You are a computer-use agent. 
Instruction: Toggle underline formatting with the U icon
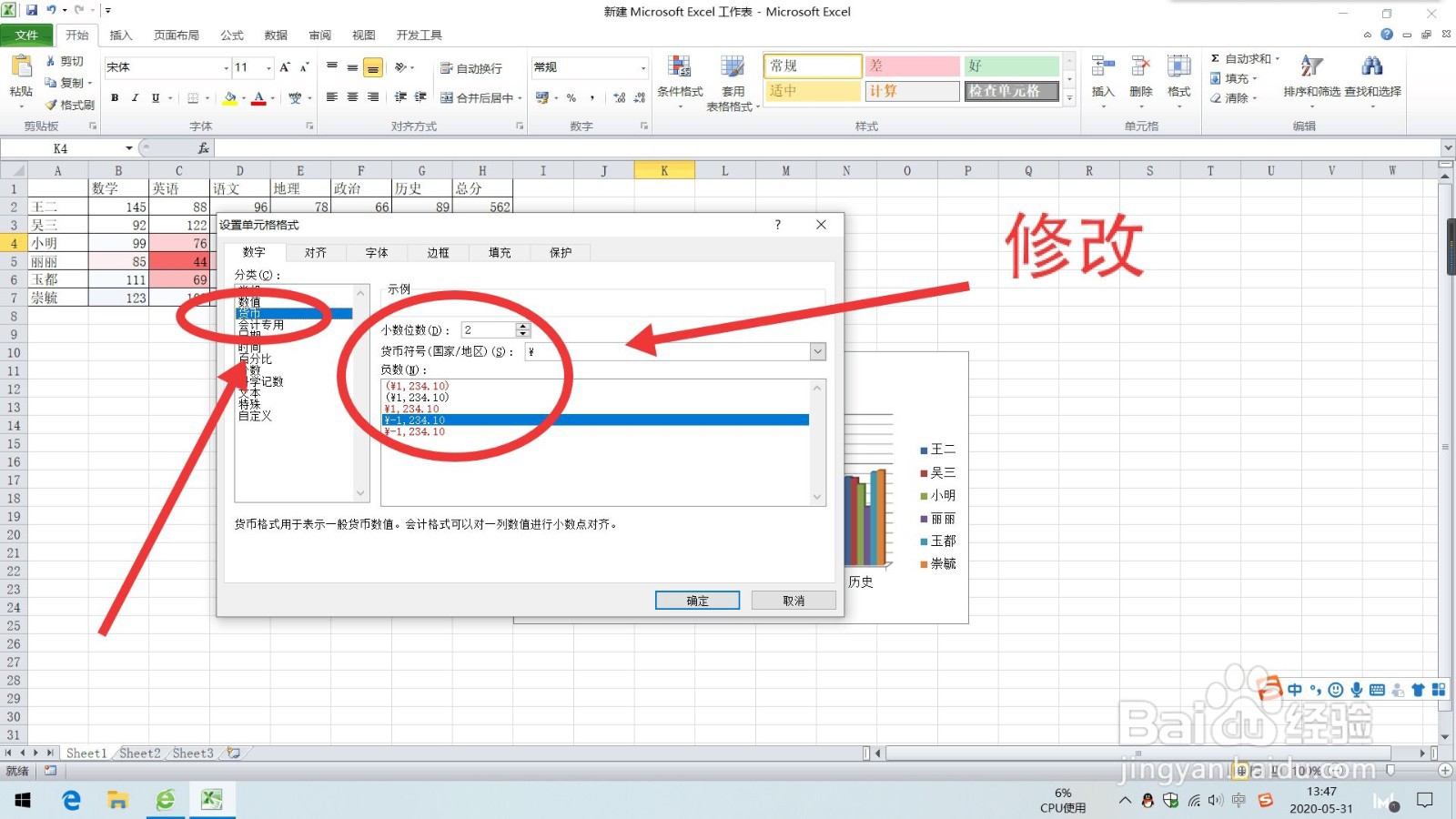pyautogui.click(x=155, y=97)
